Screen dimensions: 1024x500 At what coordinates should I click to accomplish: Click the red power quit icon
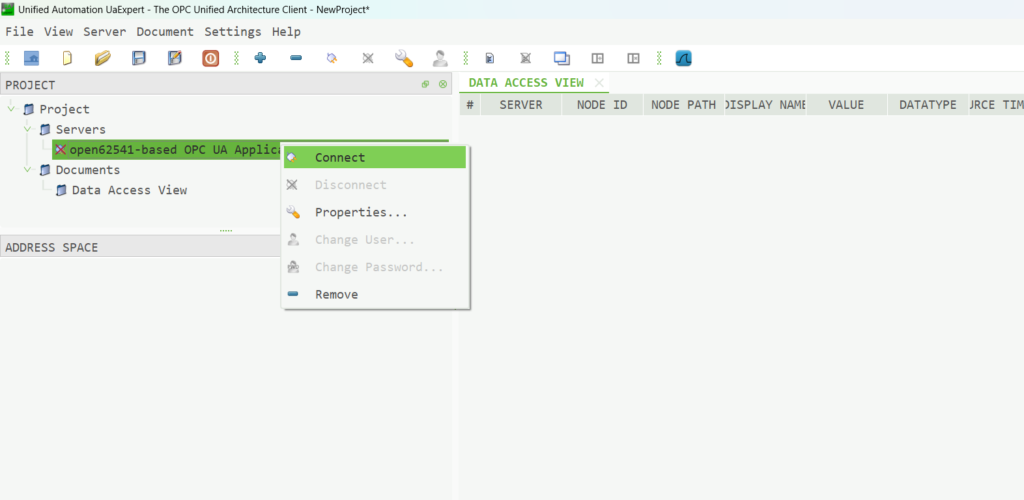tap(210, 59)
